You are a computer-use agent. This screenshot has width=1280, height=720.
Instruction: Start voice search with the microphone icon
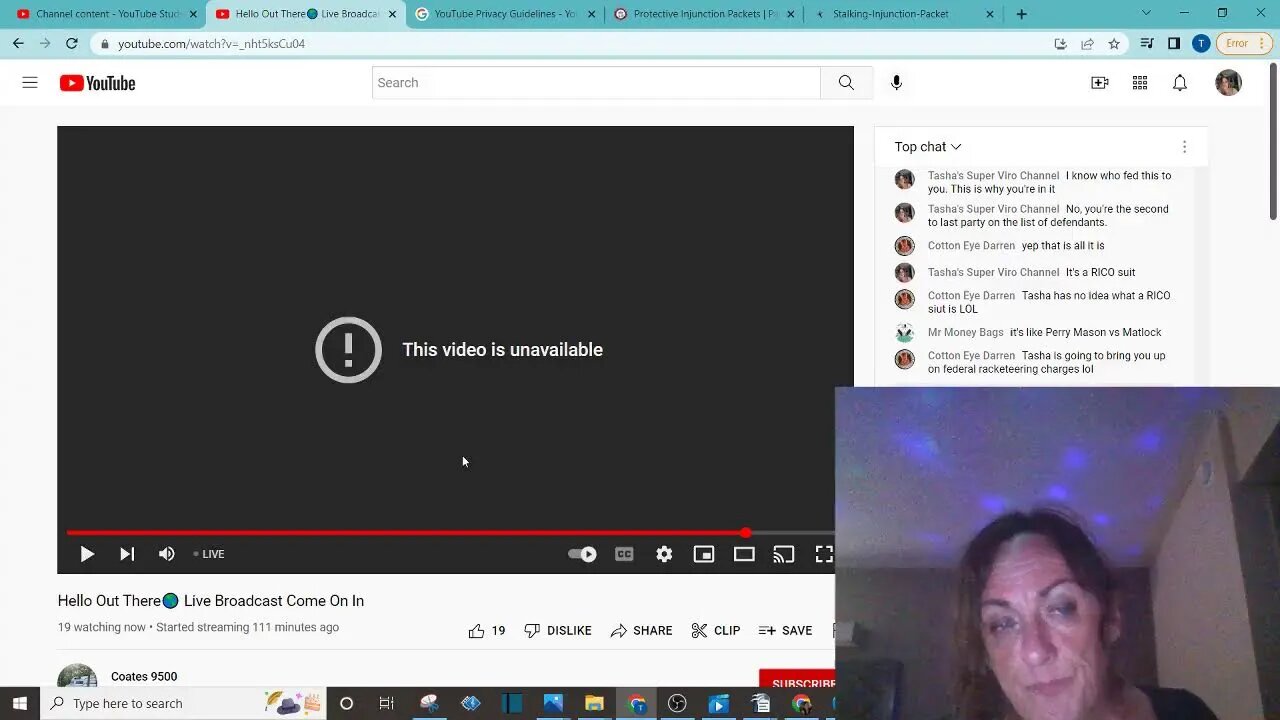[x=896, y=83]
